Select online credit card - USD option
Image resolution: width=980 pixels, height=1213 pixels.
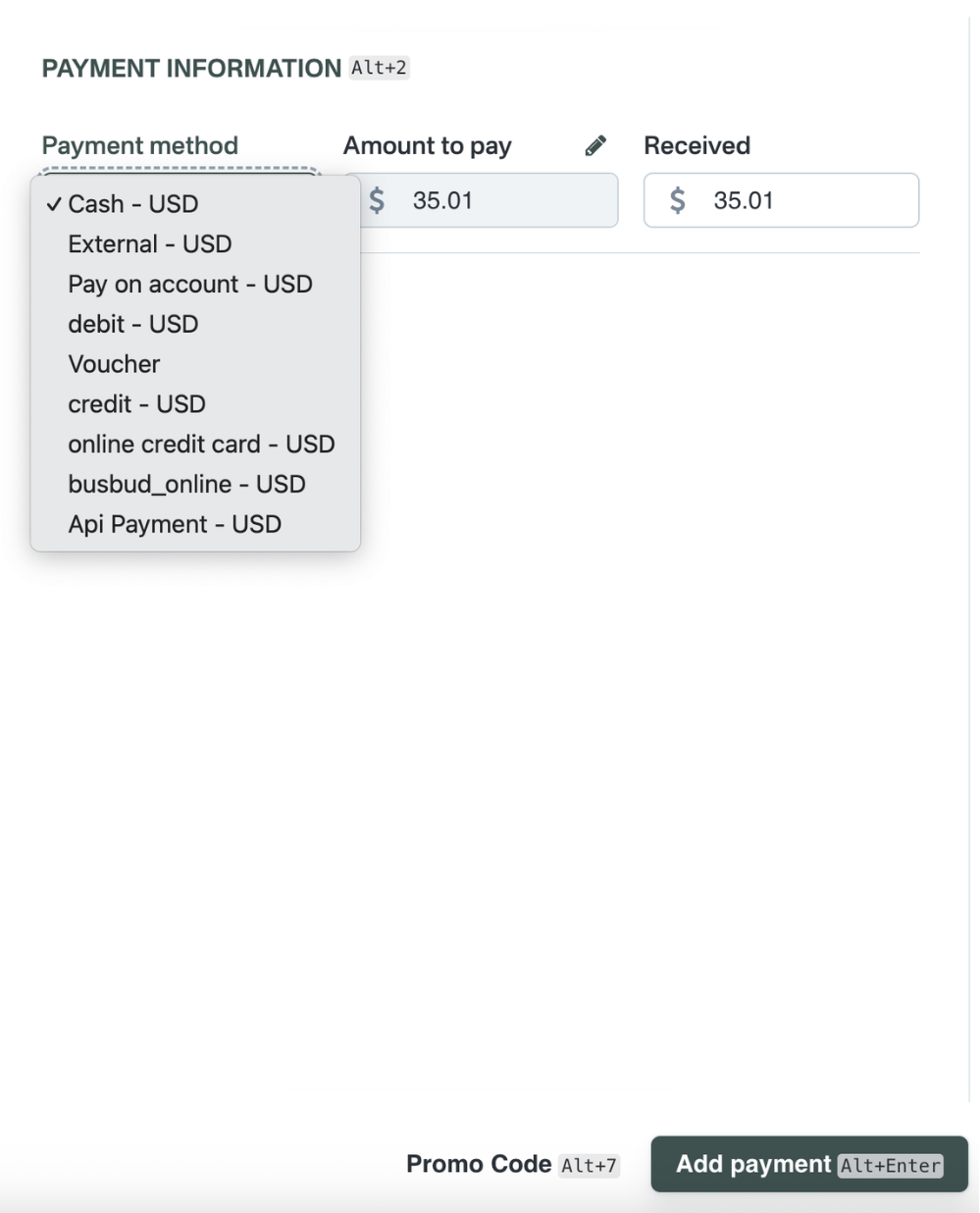click(201, 444)
